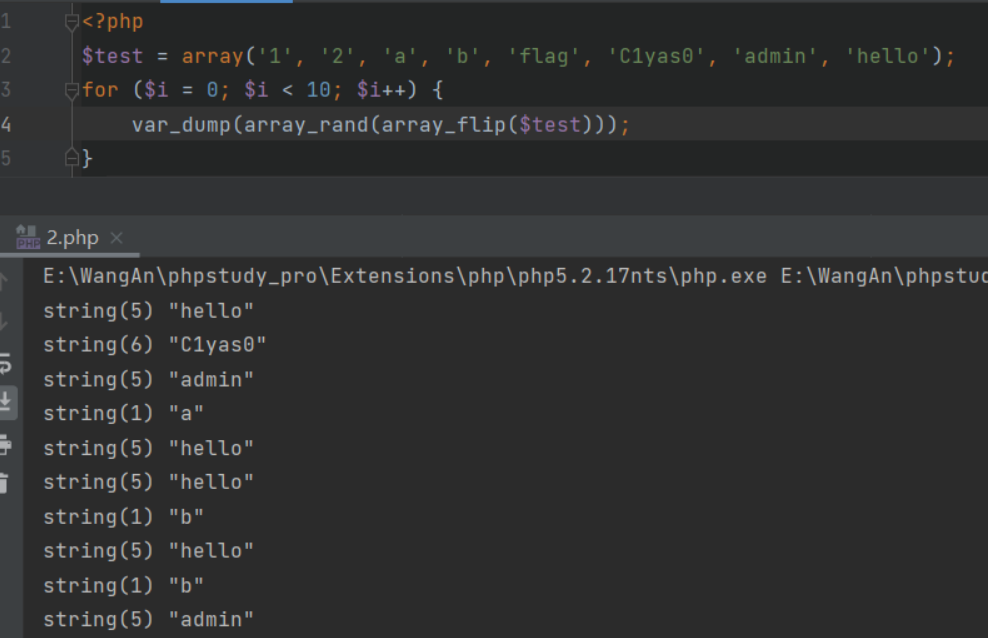Click the first string(5) "admin" output line
990x638 pixels.
tap(148, 379)
